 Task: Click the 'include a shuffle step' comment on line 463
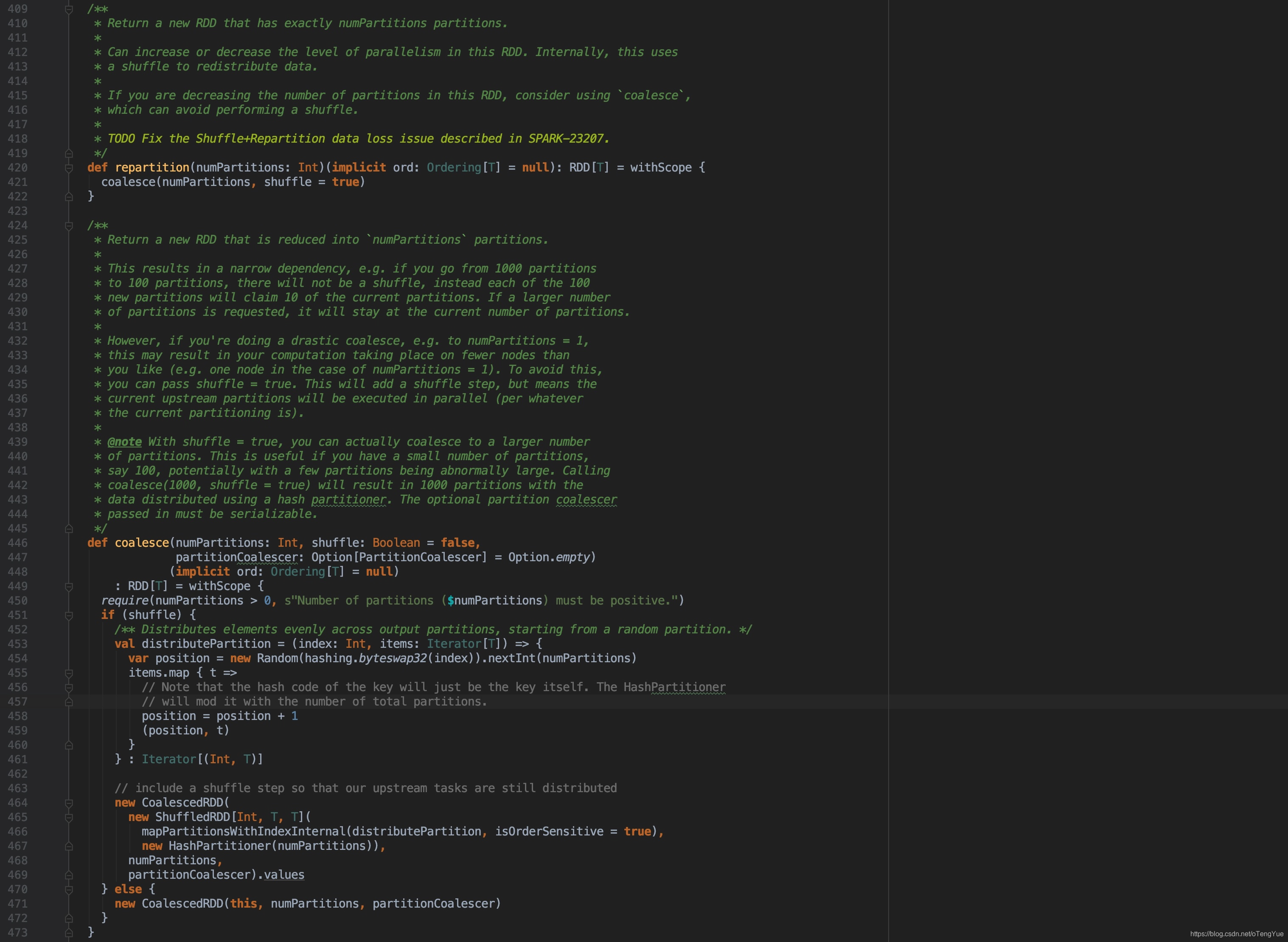click(x=366, y=789)
